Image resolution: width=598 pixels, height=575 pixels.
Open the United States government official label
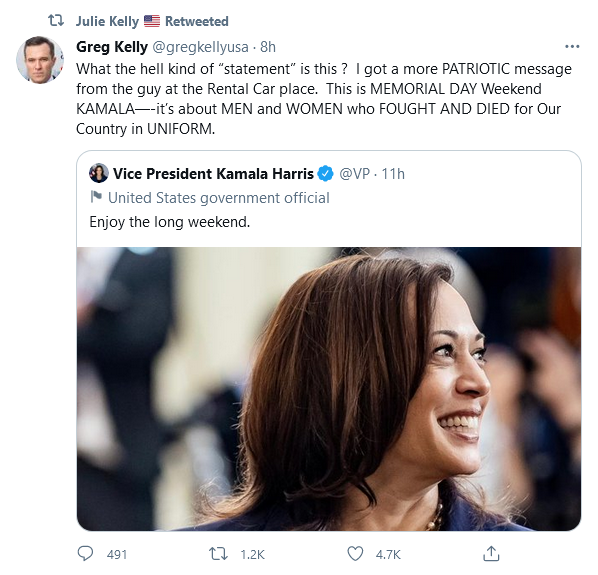point(219,198)
